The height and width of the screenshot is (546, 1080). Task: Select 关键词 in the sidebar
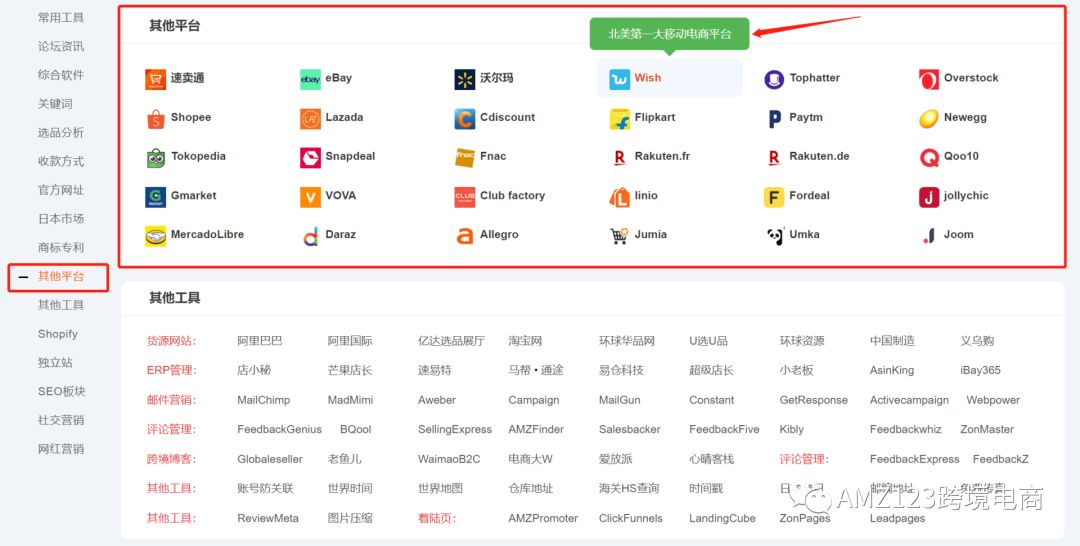(x=55, y=103)
